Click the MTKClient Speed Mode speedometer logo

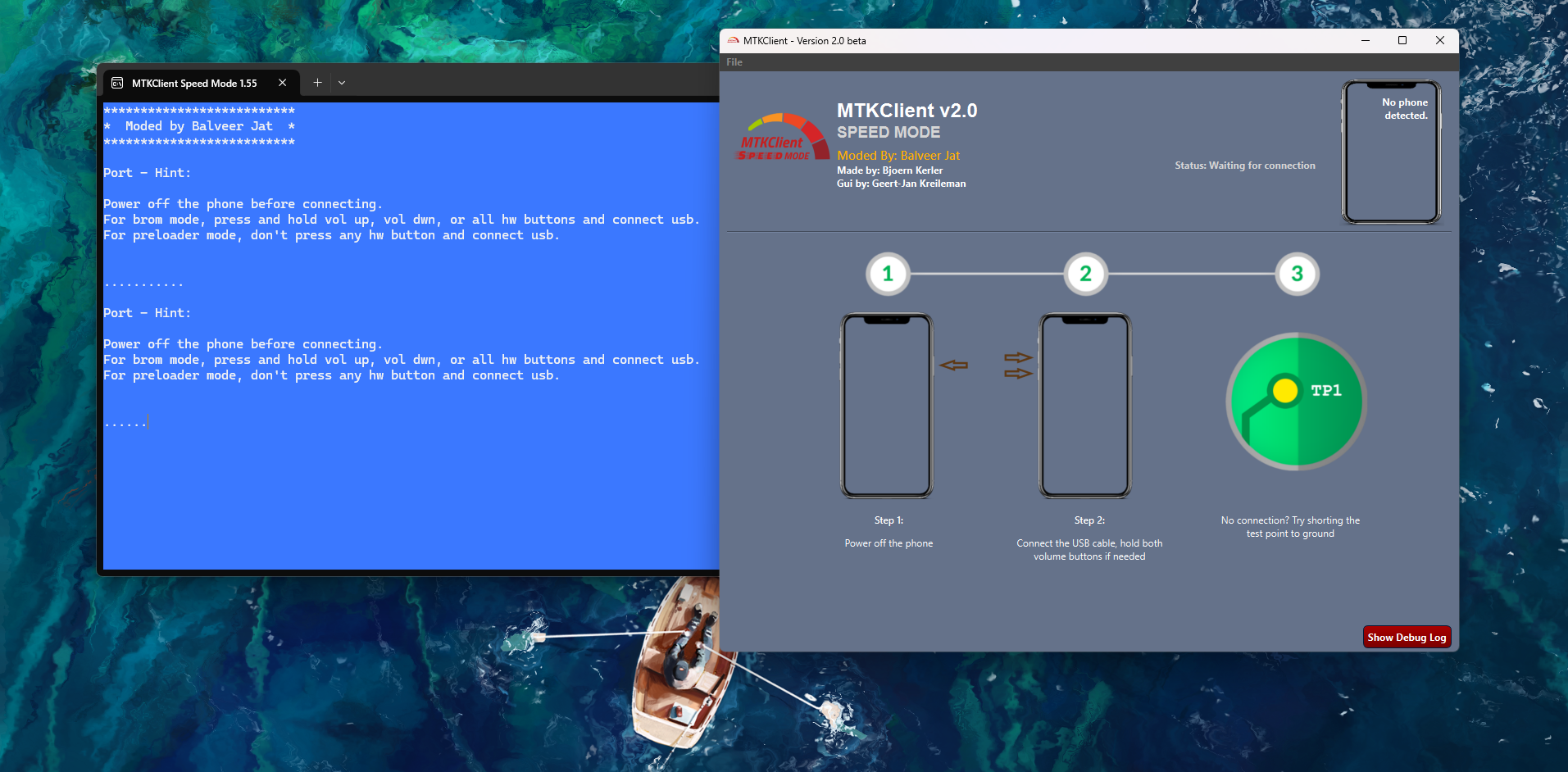pos(781,138)
